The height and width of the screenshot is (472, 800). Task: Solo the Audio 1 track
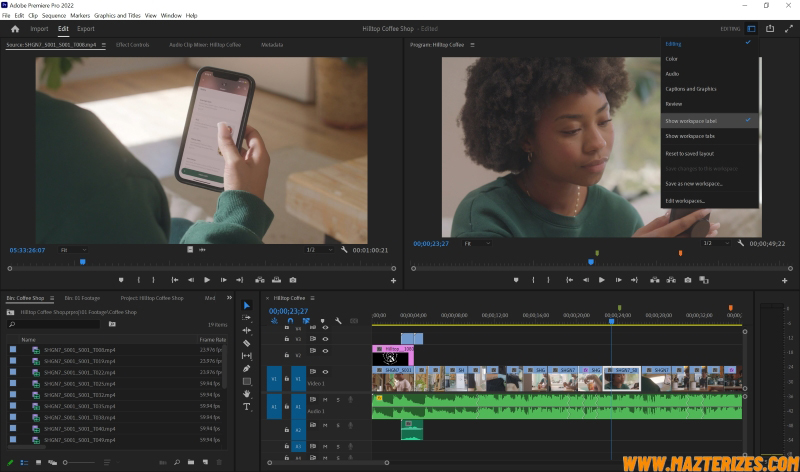[x=338, y=400]
